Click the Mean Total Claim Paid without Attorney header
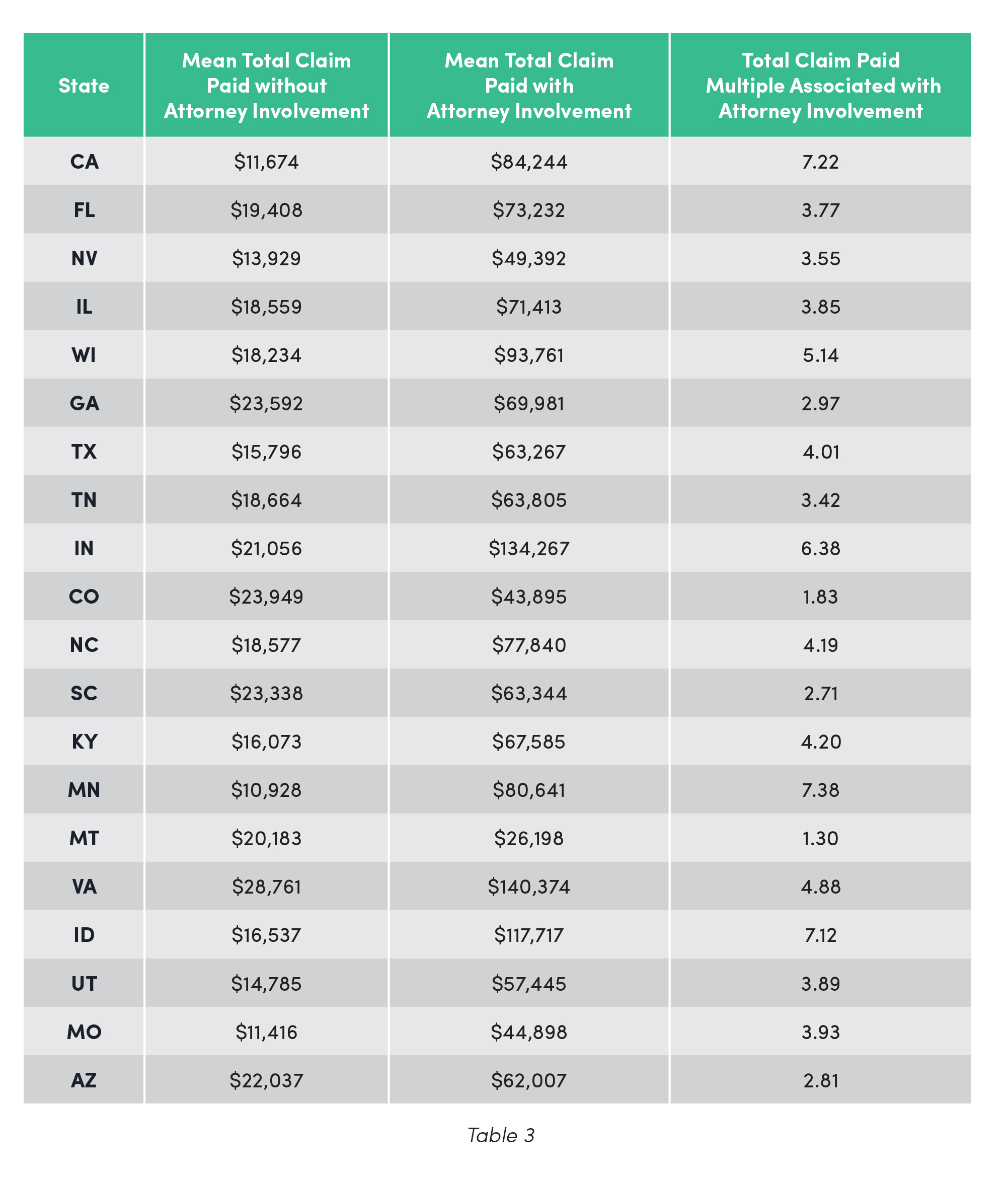Viewport: 1008px width, 1177px height. point(266,86)
